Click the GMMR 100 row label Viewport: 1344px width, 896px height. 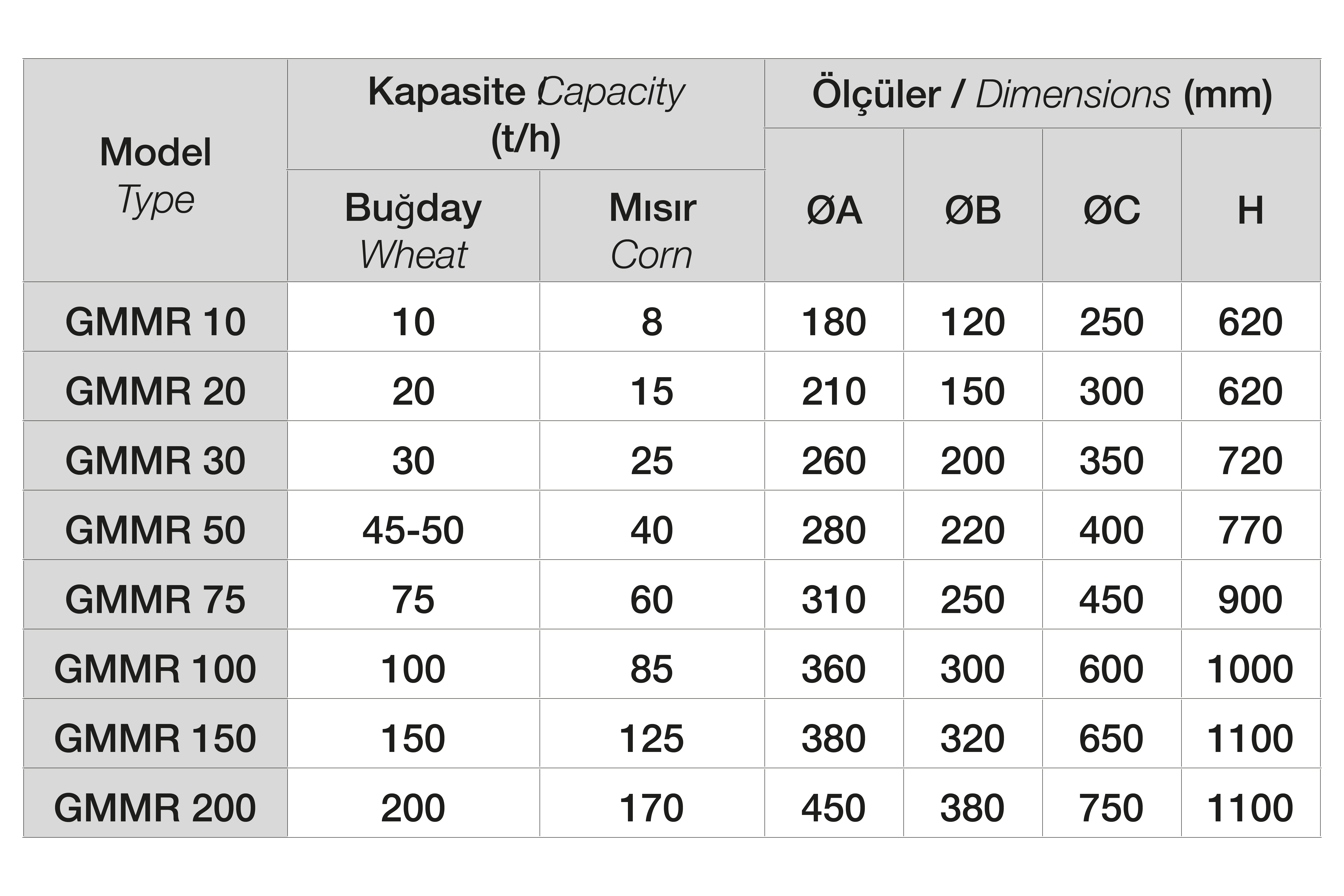155,664
